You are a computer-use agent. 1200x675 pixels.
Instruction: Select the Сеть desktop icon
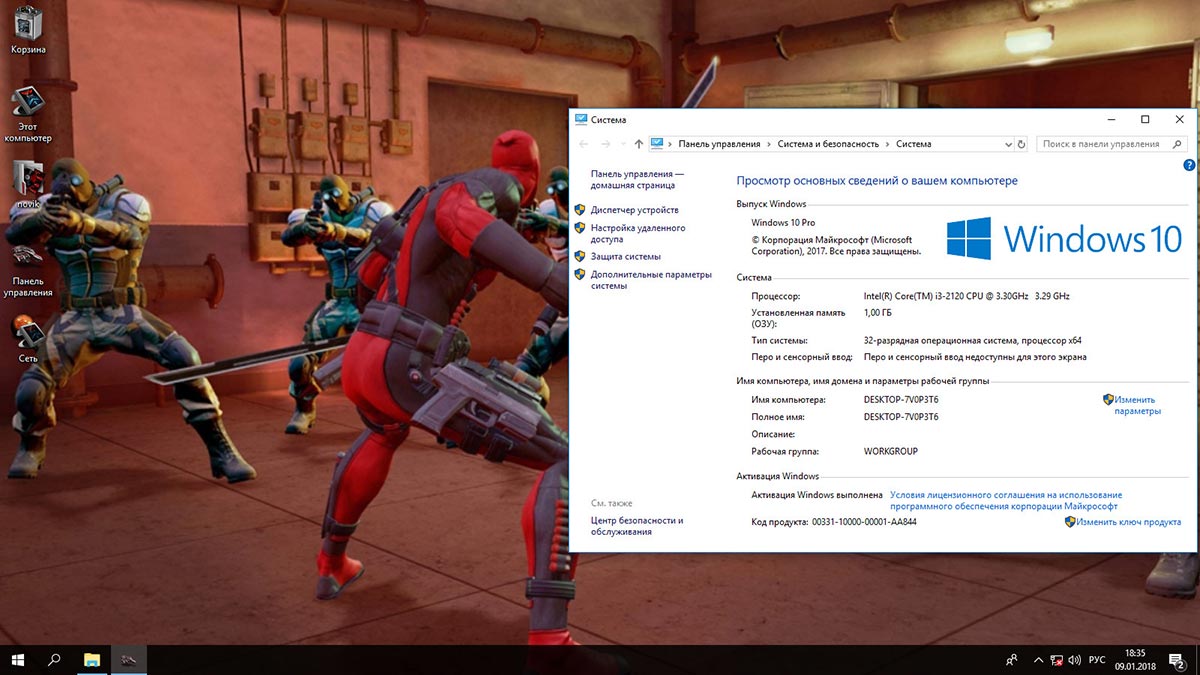[28, 339]
